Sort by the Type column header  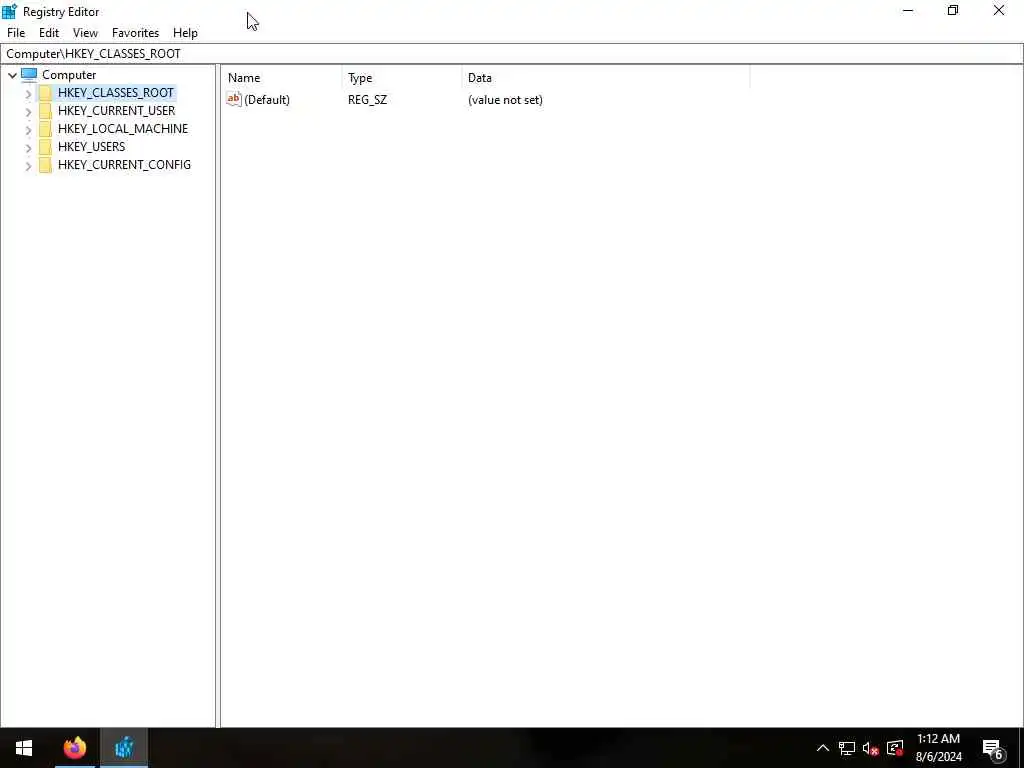pos(402,78)
